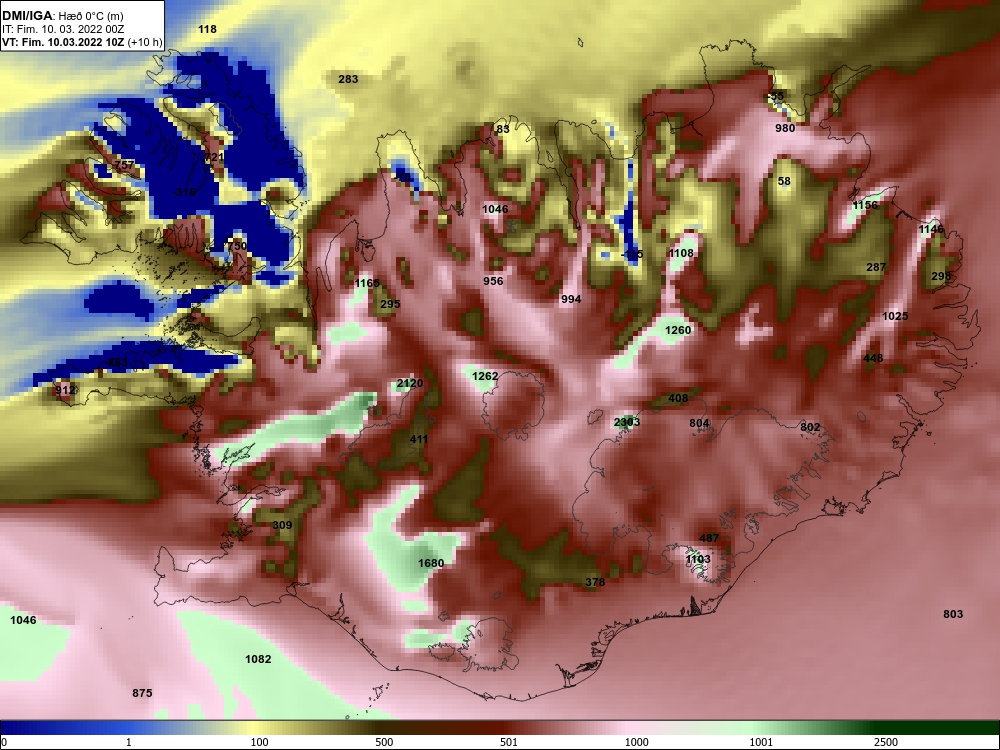Click the color scale label 1001

click(x=761, y=742)
